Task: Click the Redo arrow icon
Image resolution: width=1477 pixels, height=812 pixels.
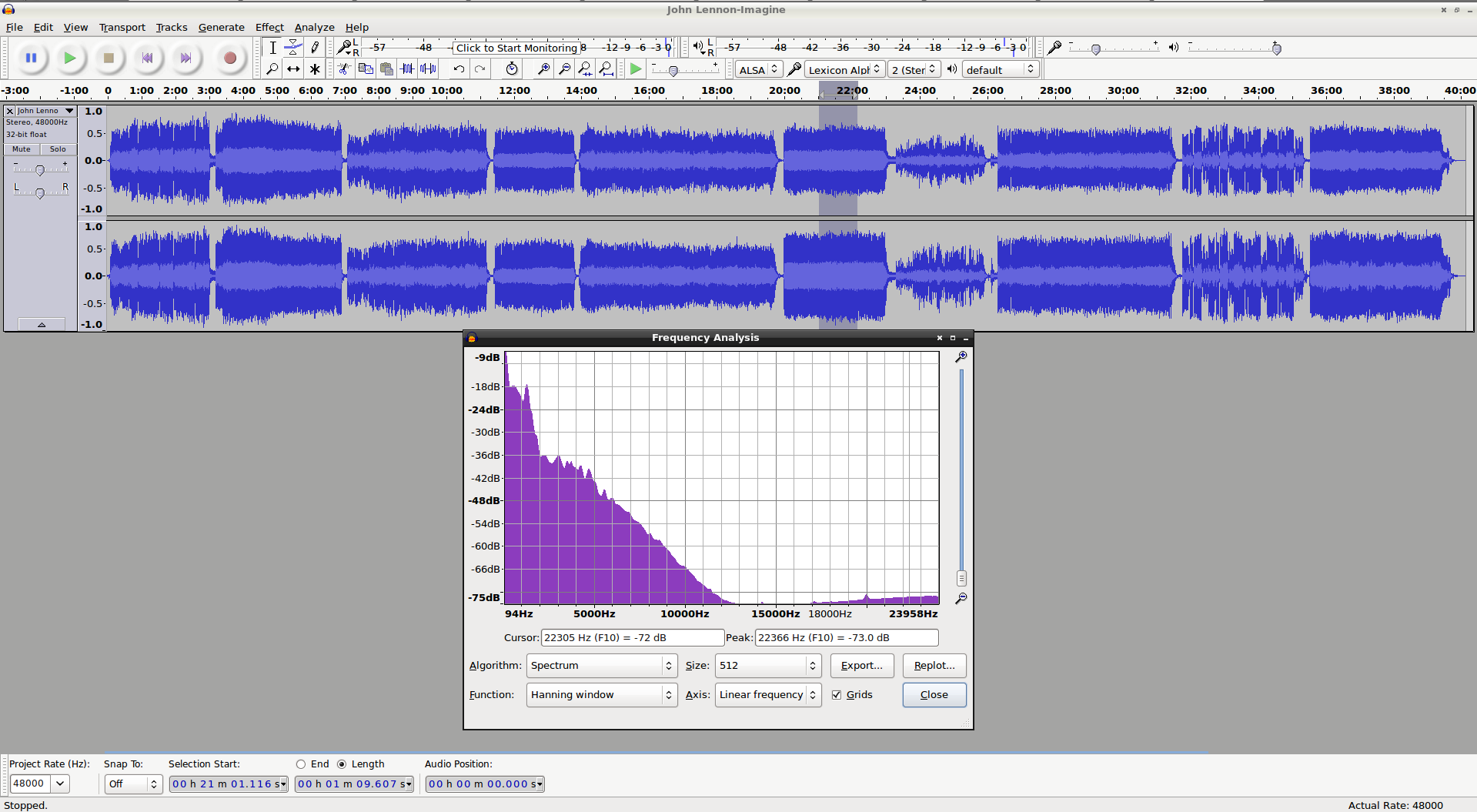Action: pyautogui.click(x=480, y=69)
